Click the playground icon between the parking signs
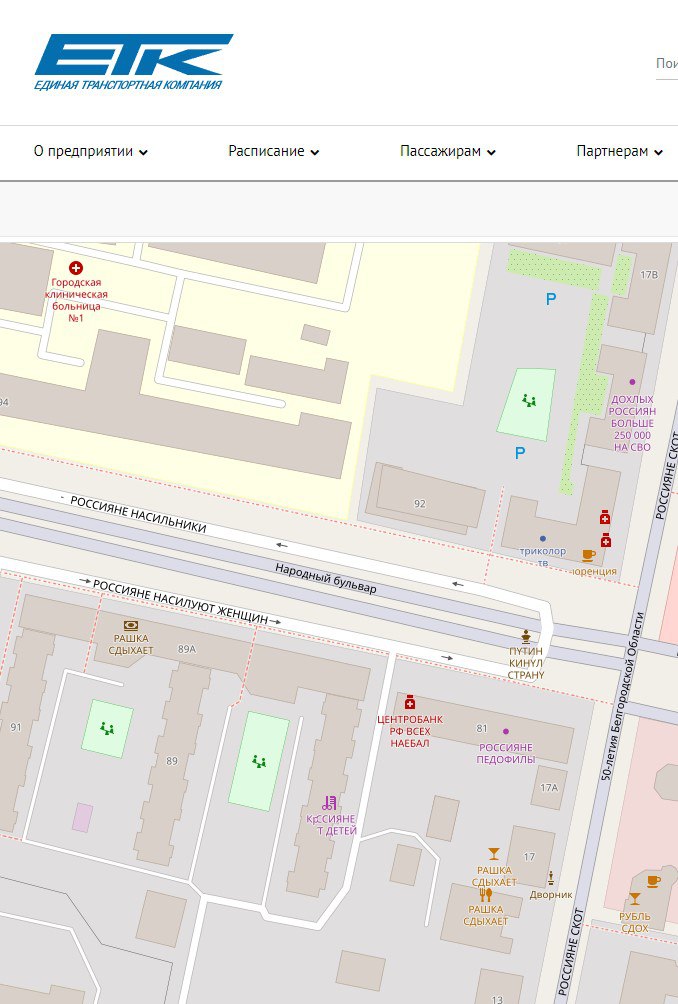Screen dimensions: 678x1004 [x=529, y=401]
